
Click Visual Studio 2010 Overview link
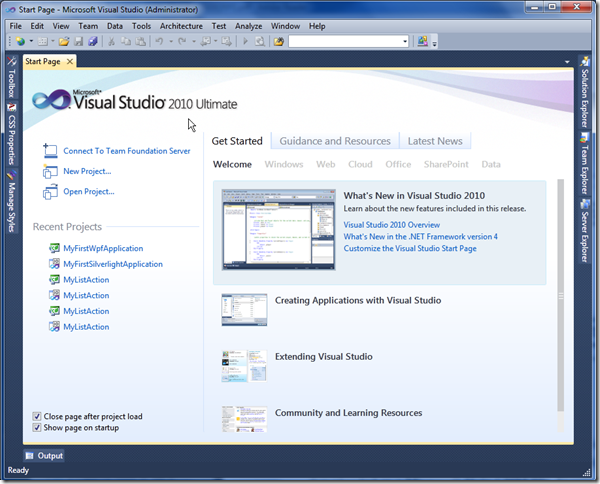392,225
